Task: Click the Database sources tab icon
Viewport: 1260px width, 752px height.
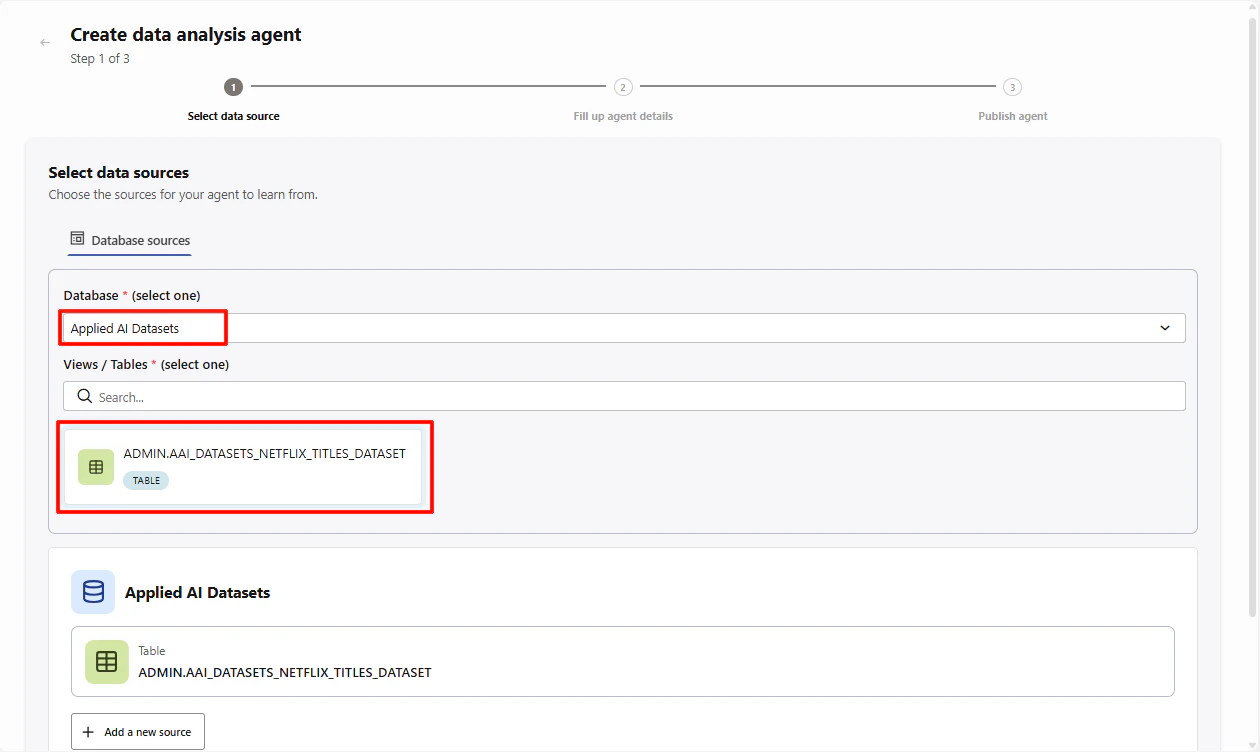Action: tap(77, 239)
